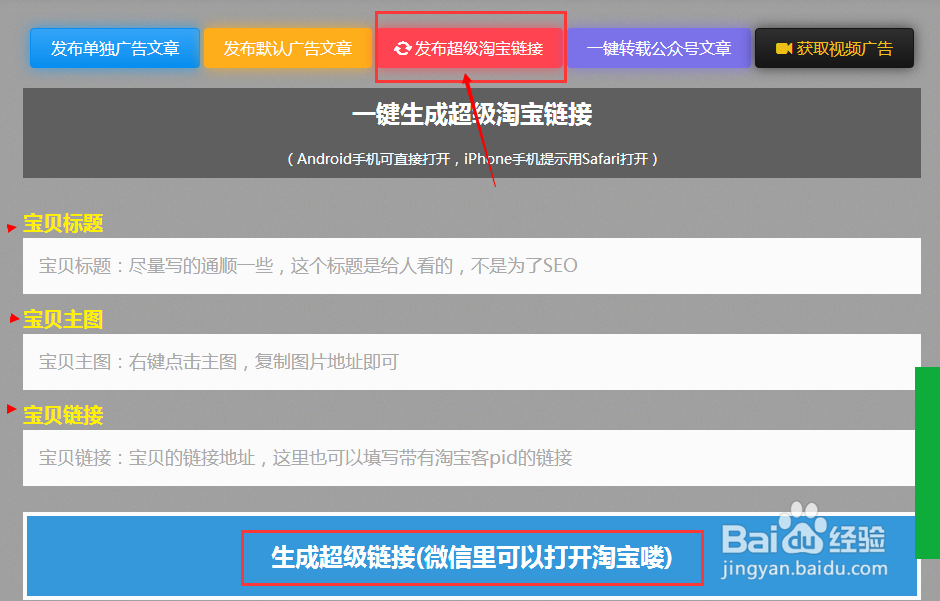940x601 pixels.
Task: Open the 发布默认广告文章 button
Action: point(288,48)
